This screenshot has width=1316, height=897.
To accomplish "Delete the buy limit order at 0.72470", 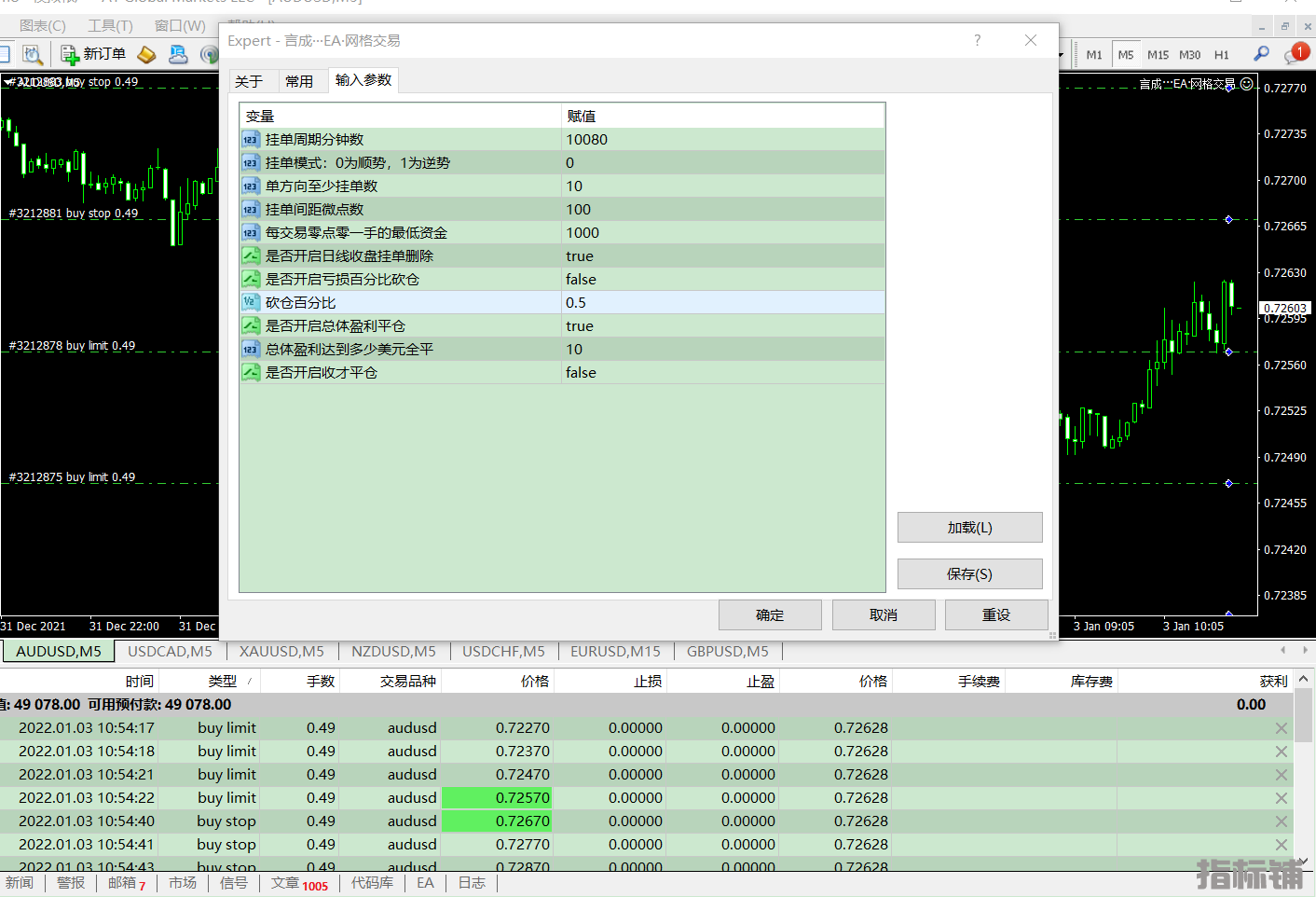I will (1282, 775).
